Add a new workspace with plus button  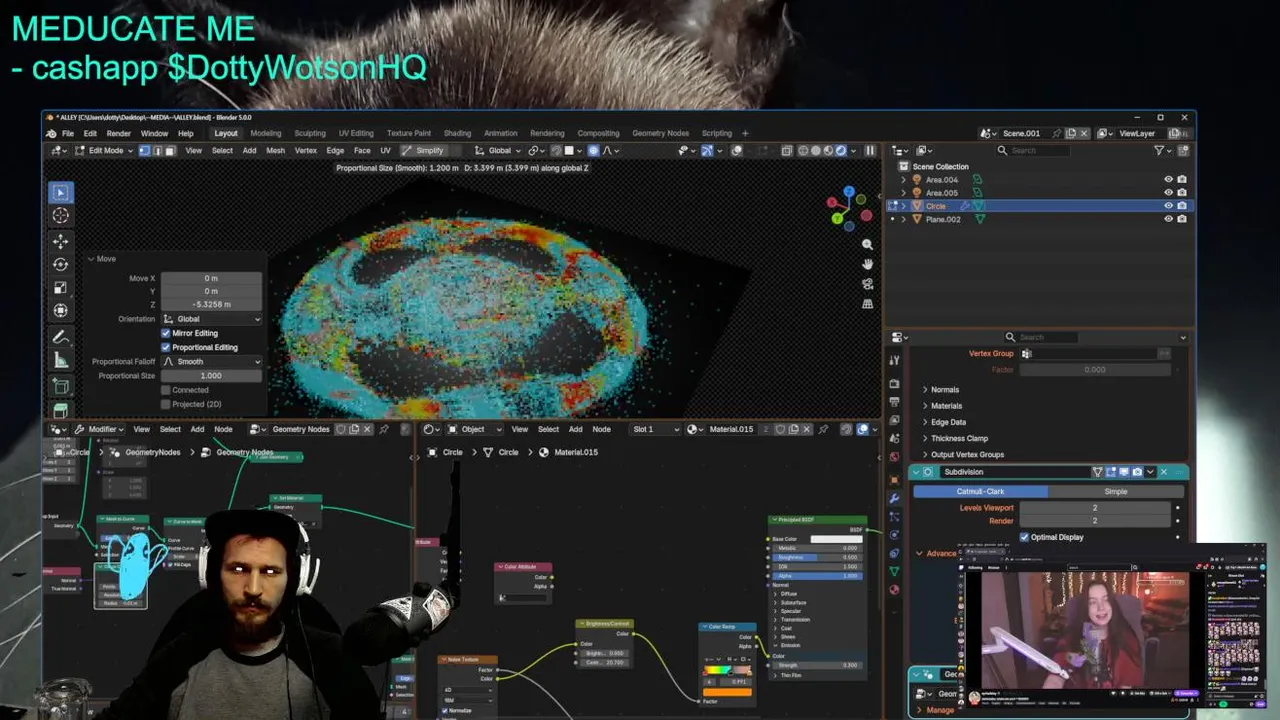tap(744, 133)
